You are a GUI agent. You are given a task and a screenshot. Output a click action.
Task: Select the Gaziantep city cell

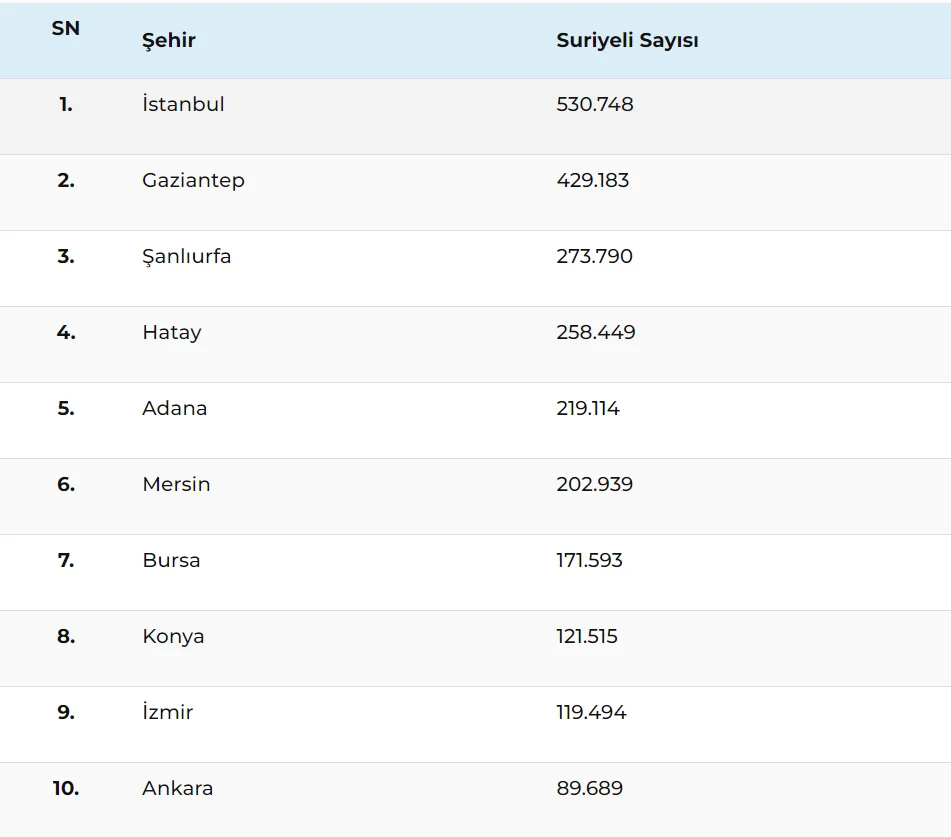pos(193,181)
